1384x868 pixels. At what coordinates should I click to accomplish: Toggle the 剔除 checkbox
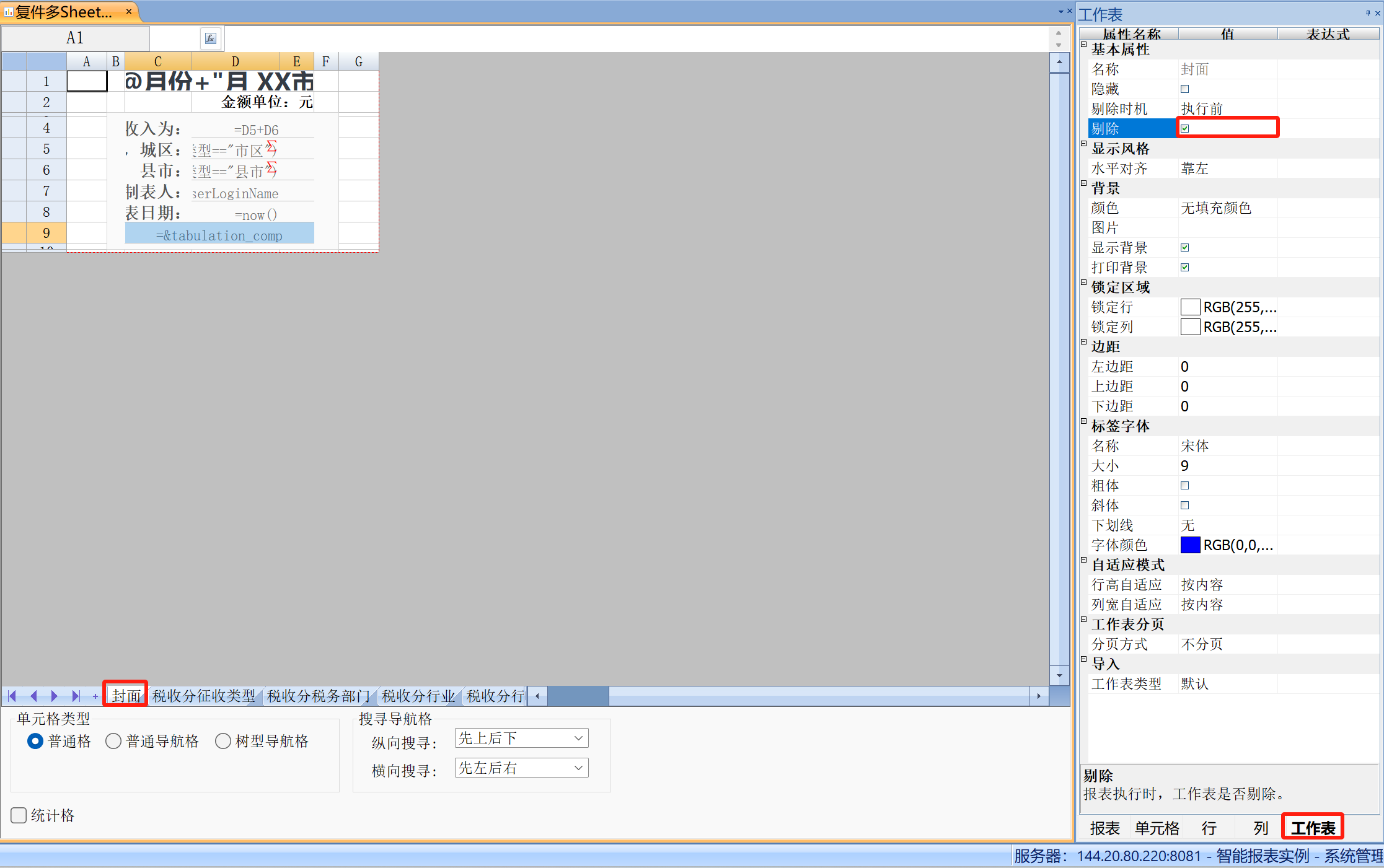1184,128
